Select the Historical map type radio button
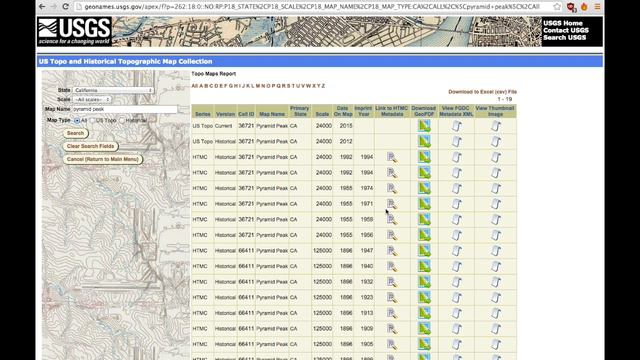This screenshot has width=640, height=360. (122, 120)
